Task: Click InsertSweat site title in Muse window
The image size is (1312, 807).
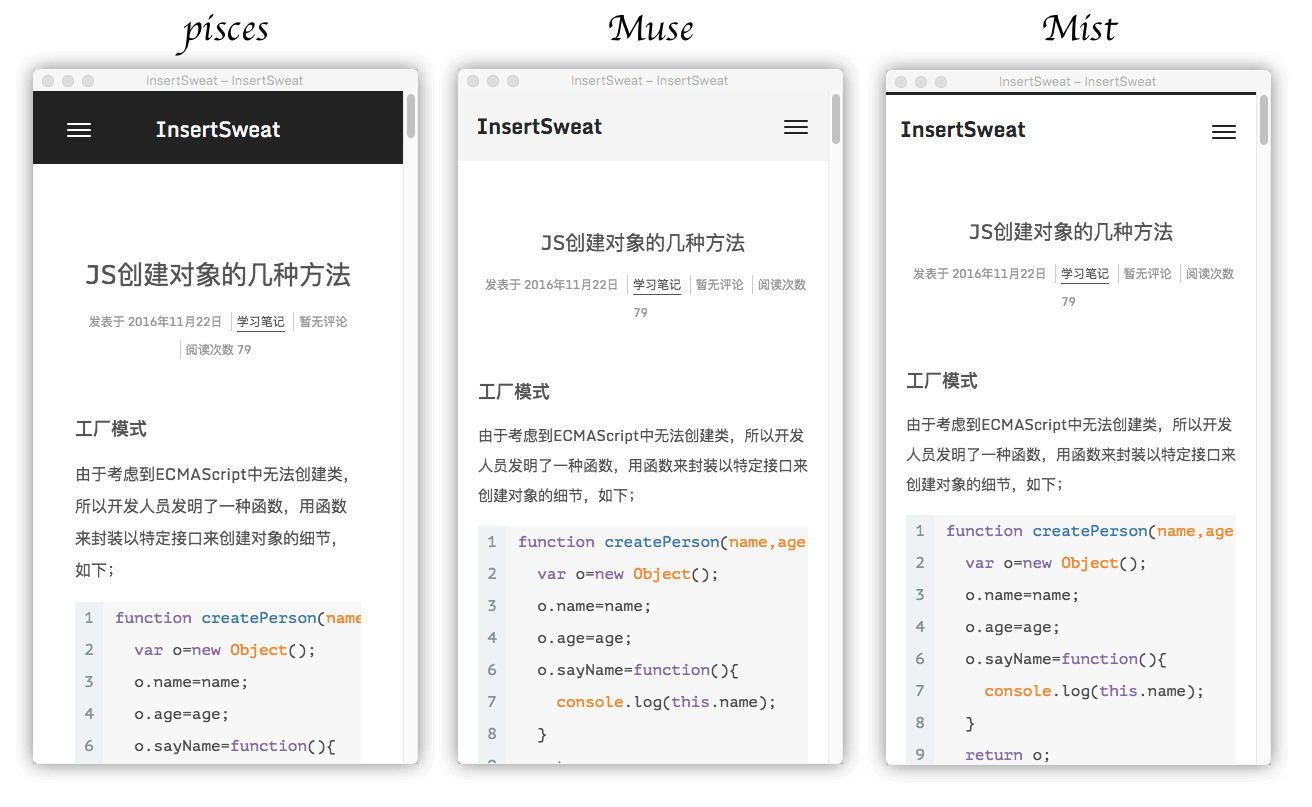Action: click(x=540, y=127)
